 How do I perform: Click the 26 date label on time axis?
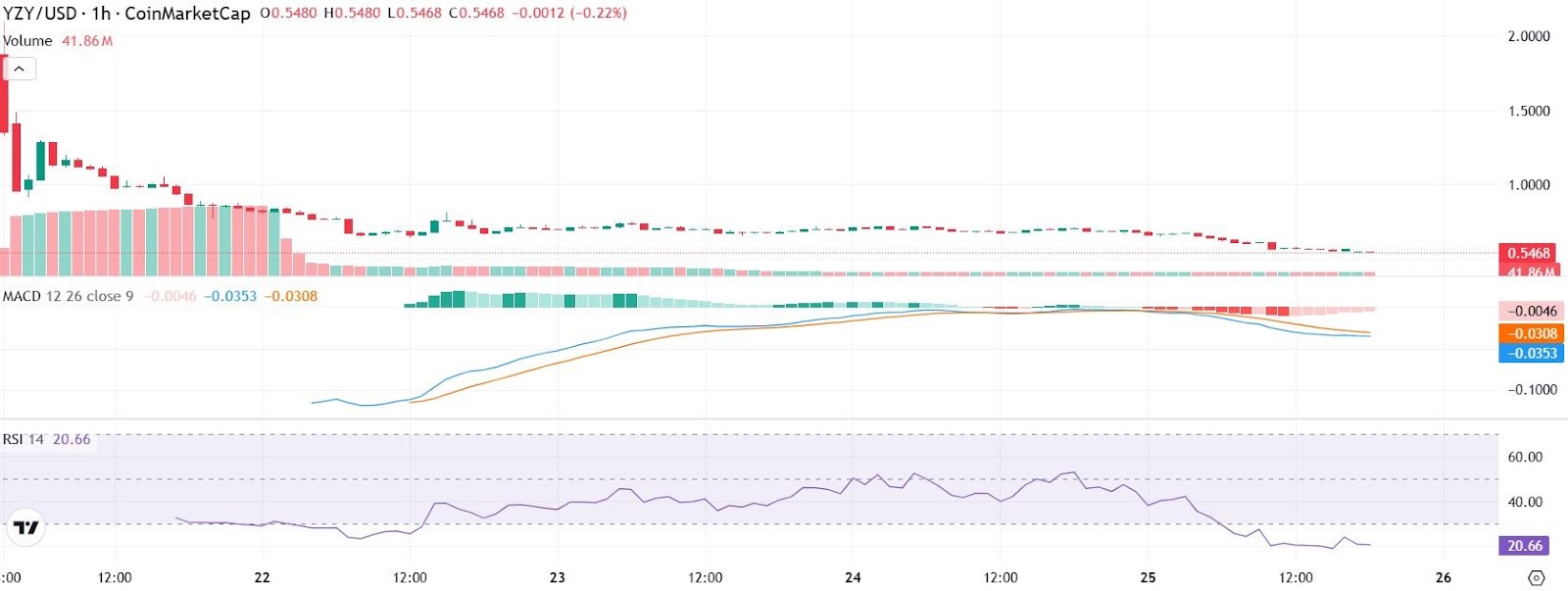click(x=1444, y=577)
